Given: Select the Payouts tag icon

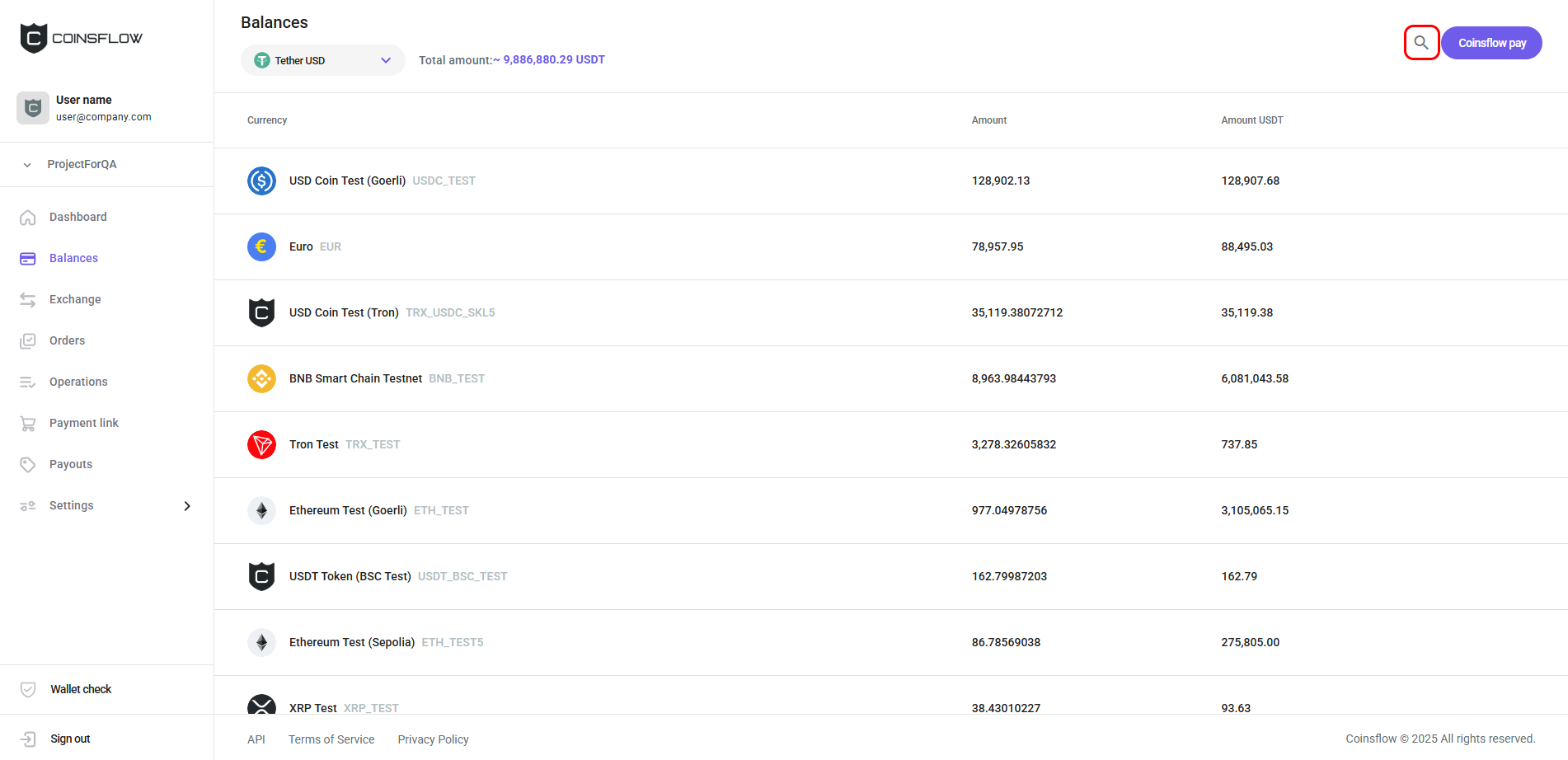Looking at the screenshot, I should [27, 464].
